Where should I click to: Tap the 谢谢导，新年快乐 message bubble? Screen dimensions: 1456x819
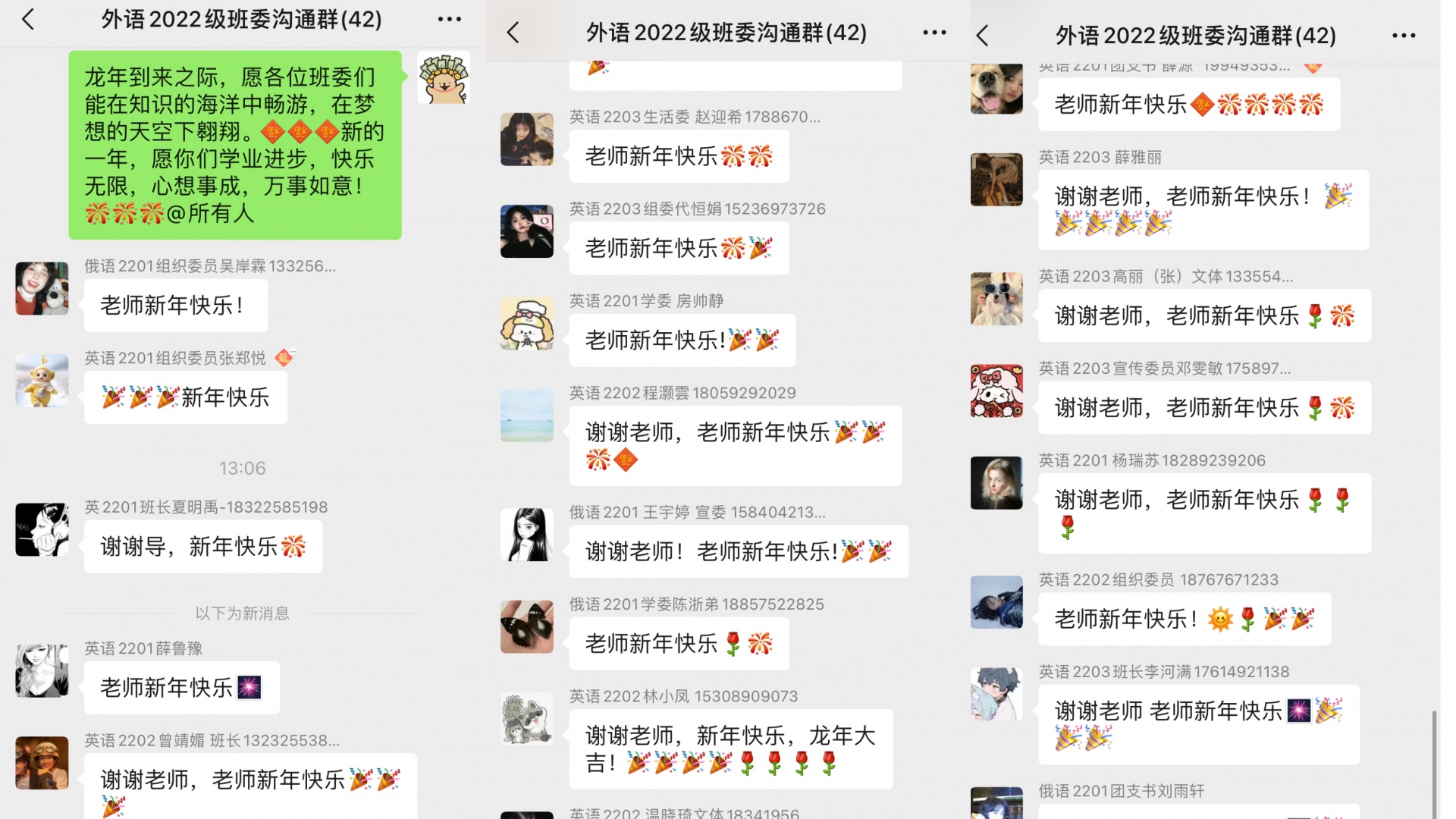(x=203, y=546)
